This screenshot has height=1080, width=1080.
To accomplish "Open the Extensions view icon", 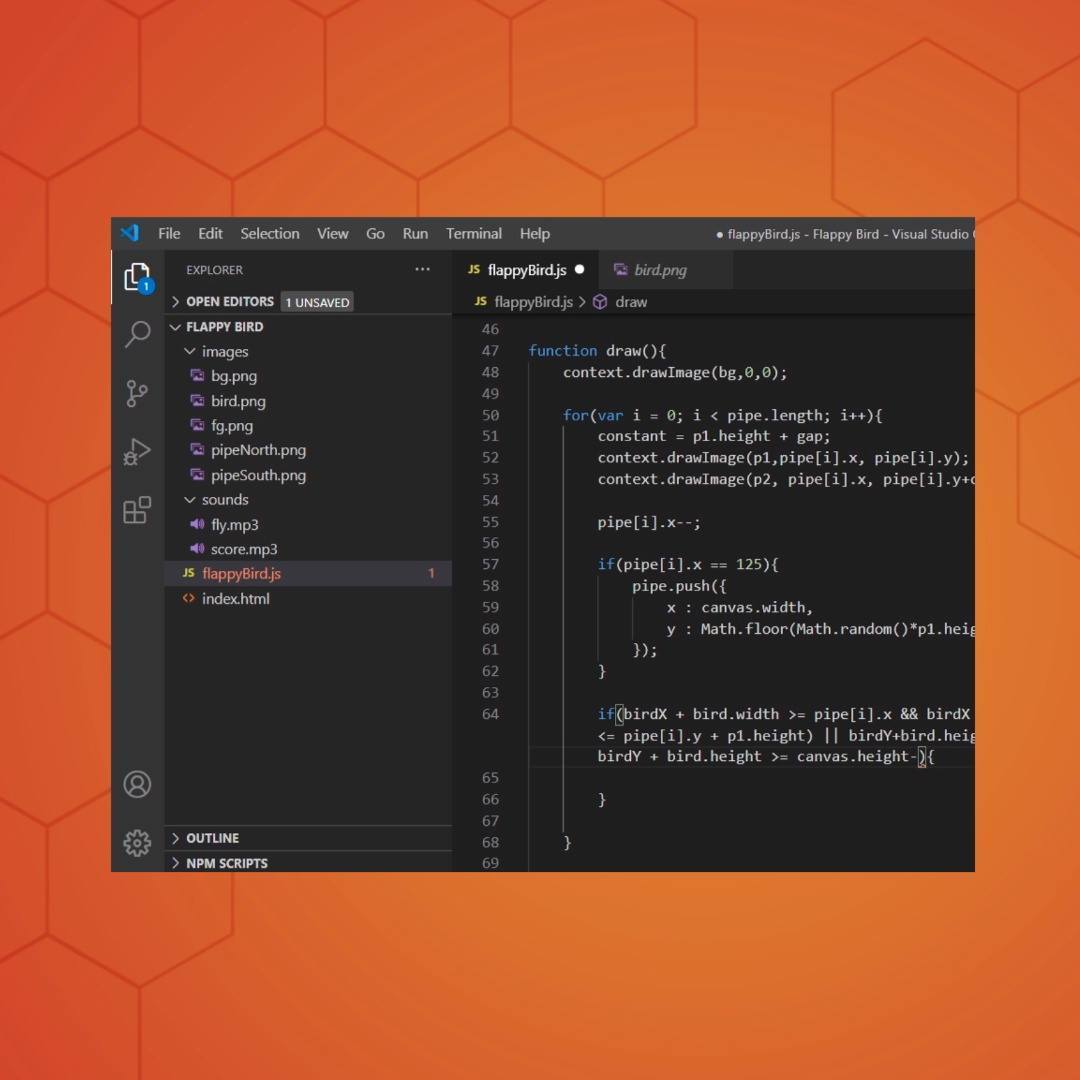I will coord(137,510).
